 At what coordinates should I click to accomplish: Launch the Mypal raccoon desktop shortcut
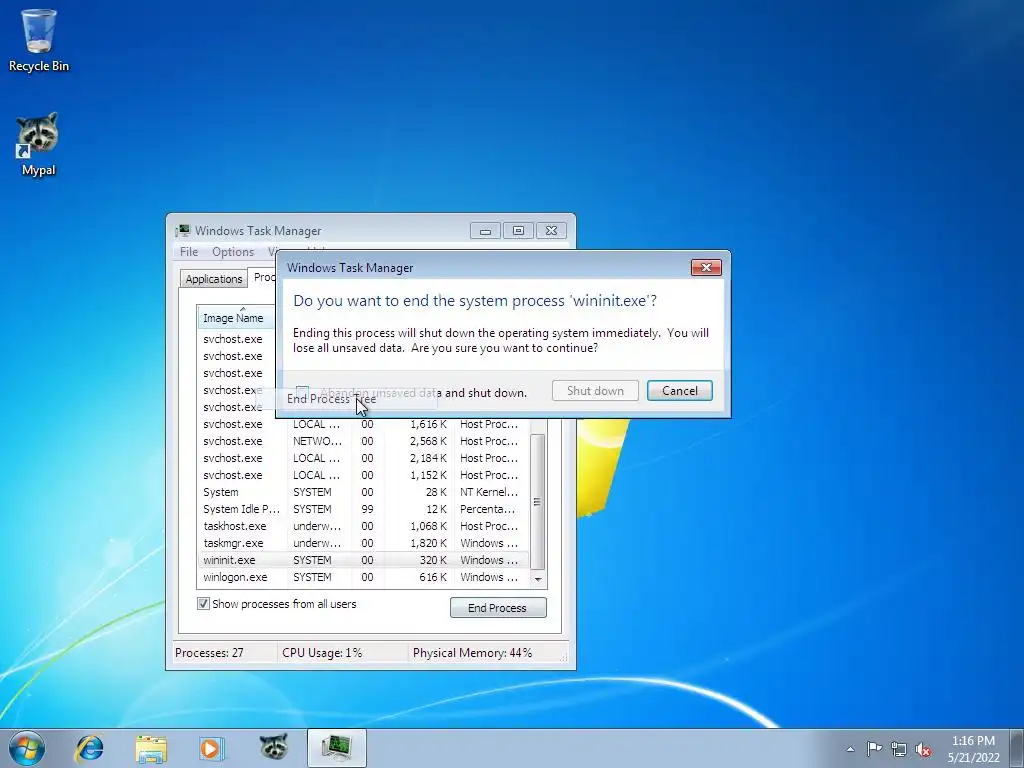tap(39, 144)
